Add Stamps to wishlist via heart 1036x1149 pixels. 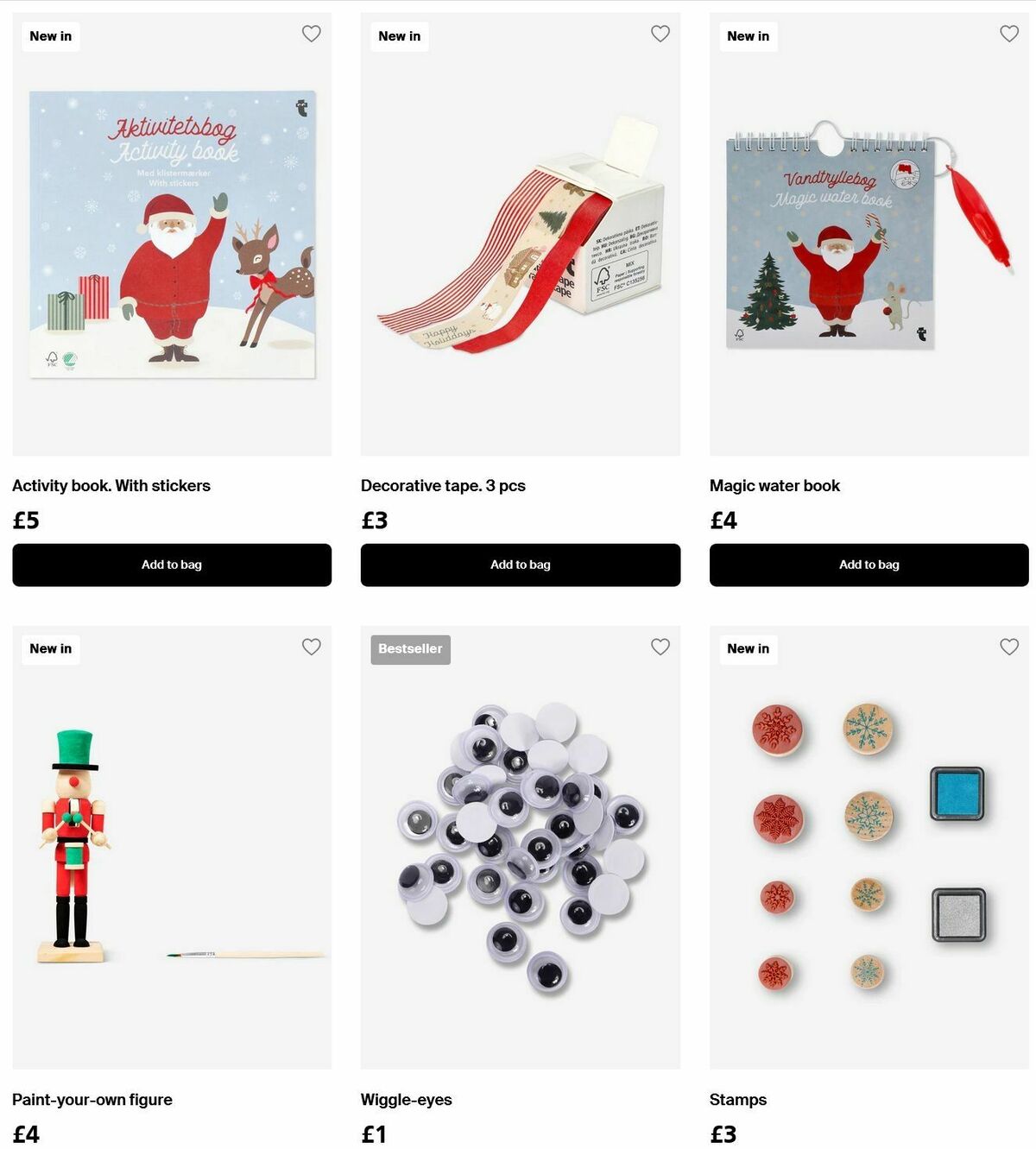point(1008,647)
